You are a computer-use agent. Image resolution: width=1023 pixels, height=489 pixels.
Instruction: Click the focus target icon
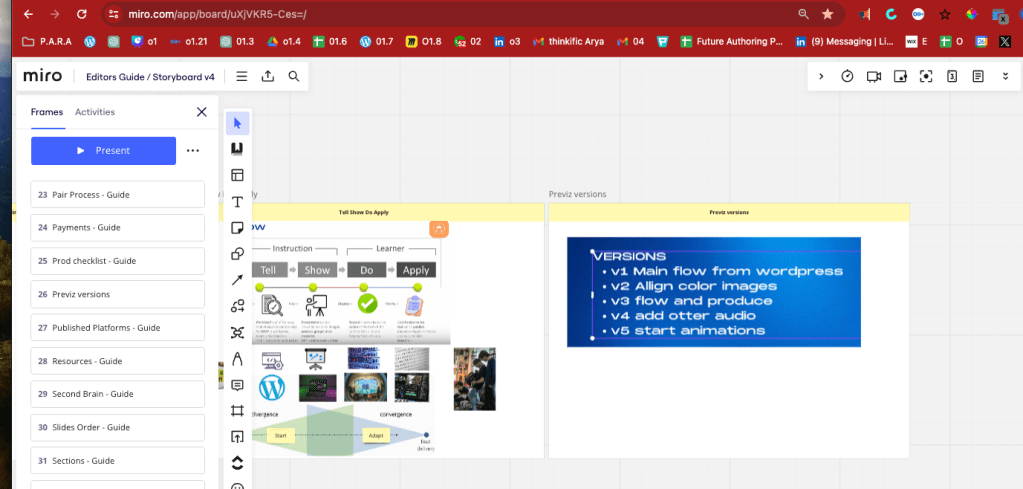click(926, 76)
